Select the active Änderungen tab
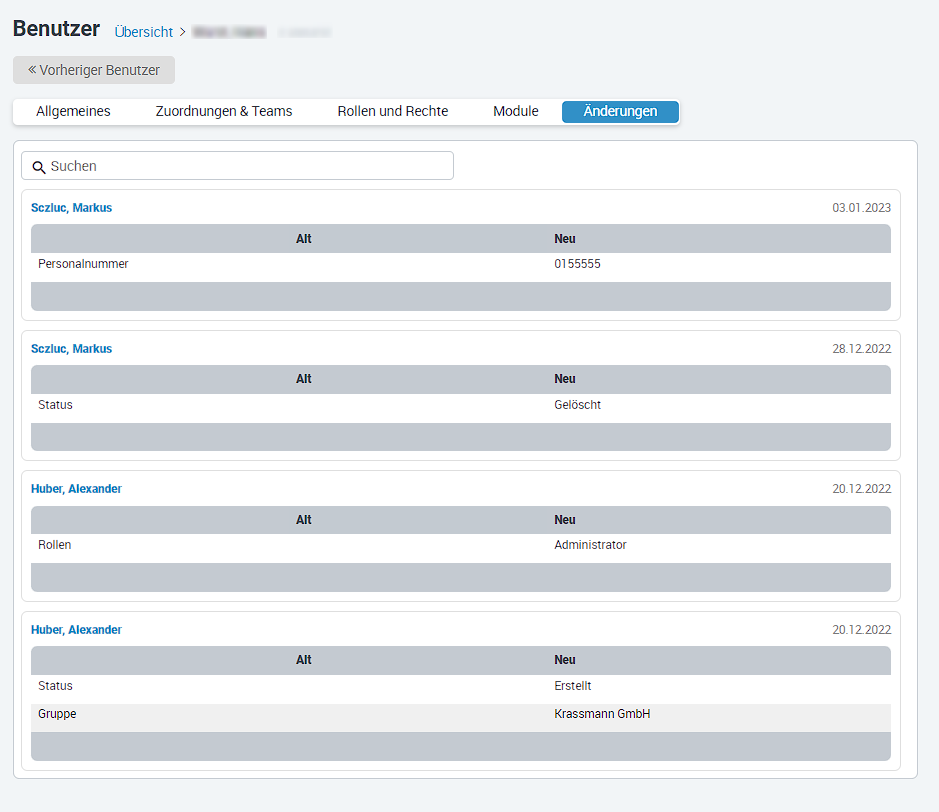 [620, 112]
